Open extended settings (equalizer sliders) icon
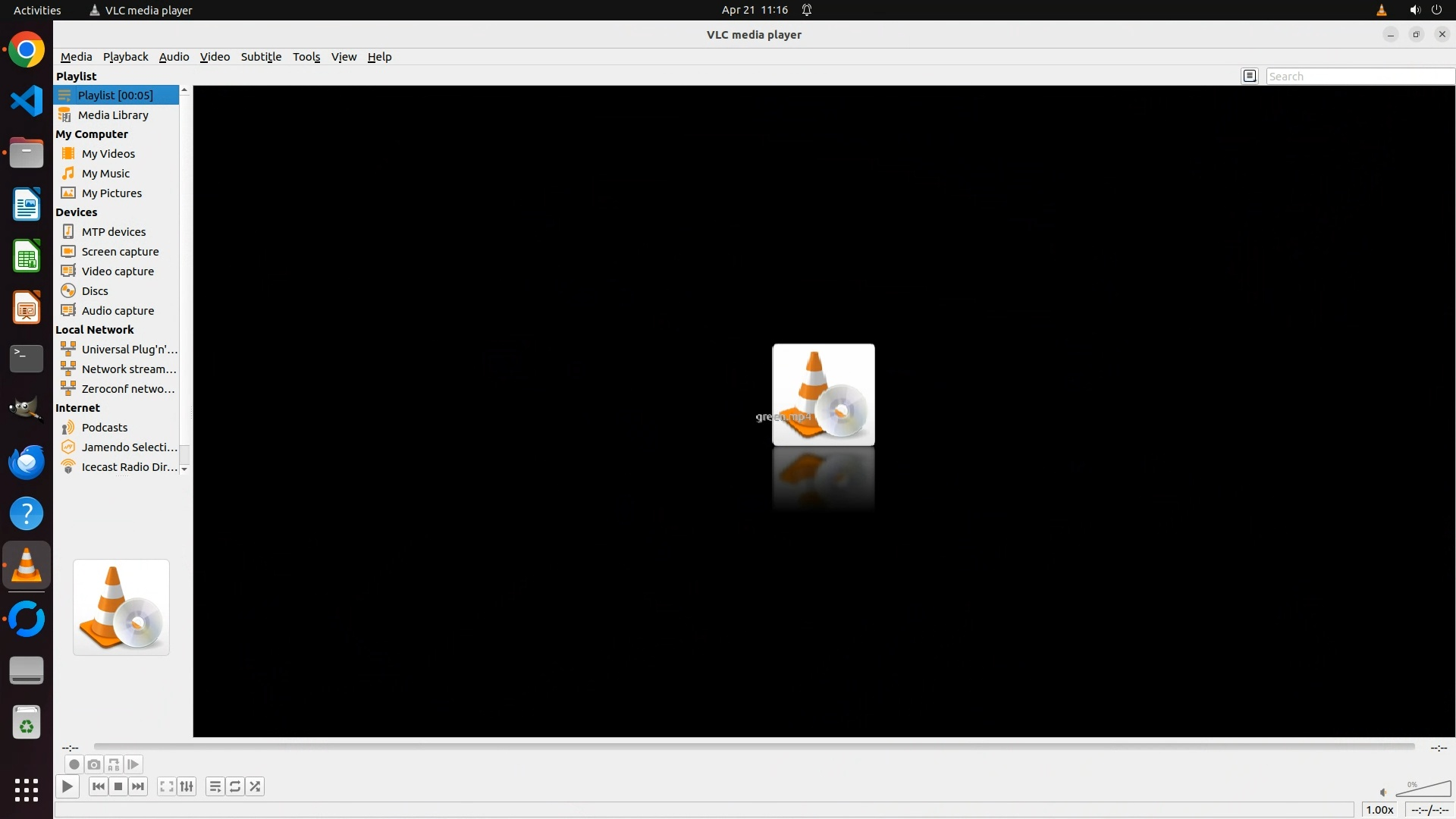 (x=187, y=786)
